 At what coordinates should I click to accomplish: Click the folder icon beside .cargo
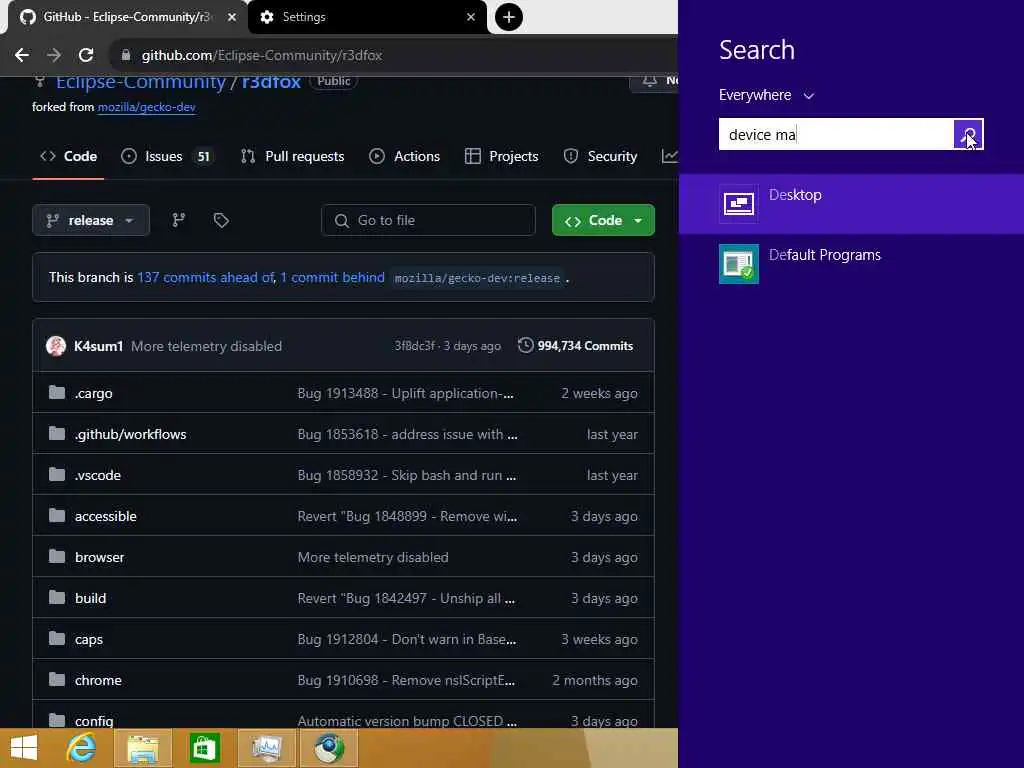tap(57, 392)
